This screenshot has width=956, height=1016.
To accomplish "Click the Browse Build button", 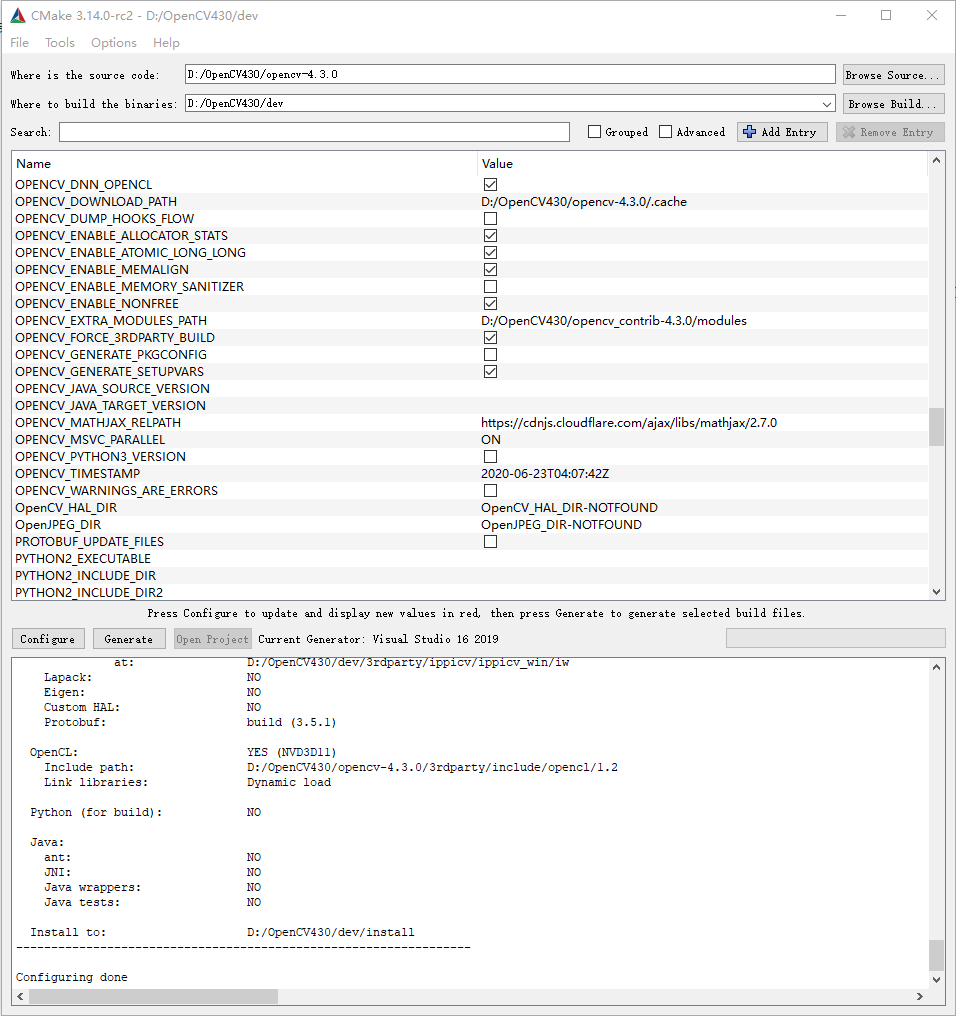I will pyautogui.click(x=894, y=104).
